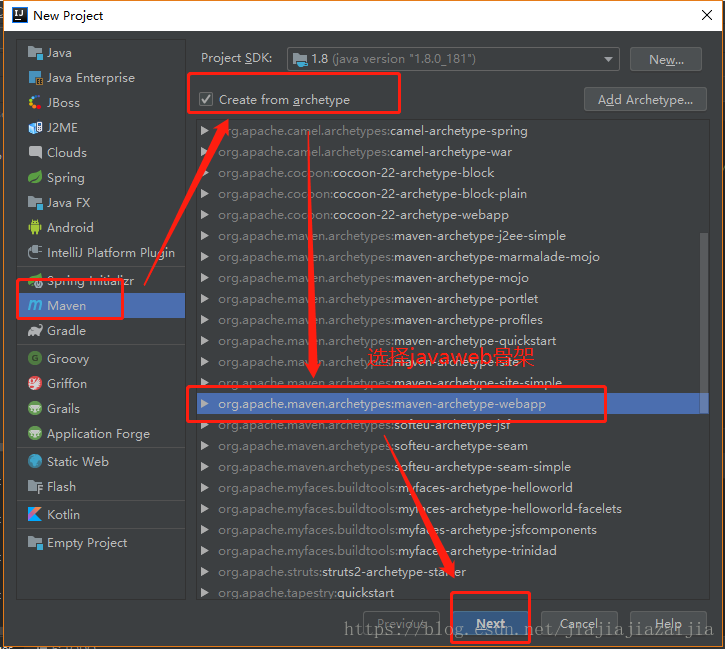The height and width of the screenshot is (649, 725).
Task: Click the Next button
Action: tap(491, 624)
